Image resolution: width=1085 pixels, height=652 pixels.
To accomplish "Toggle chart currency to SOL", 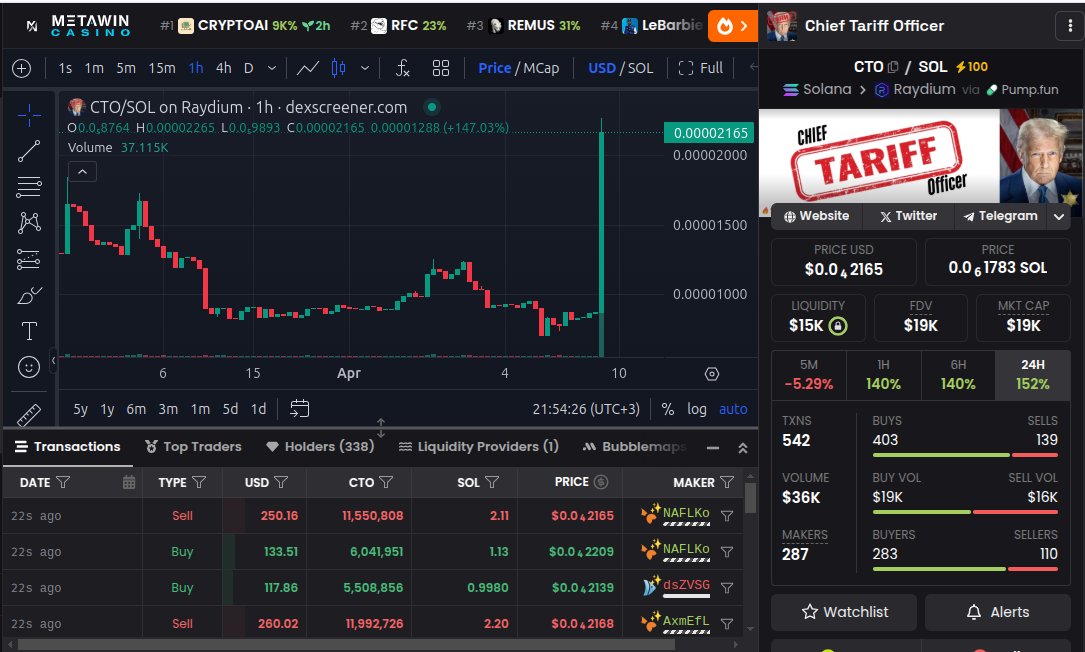I will (640, 68).
